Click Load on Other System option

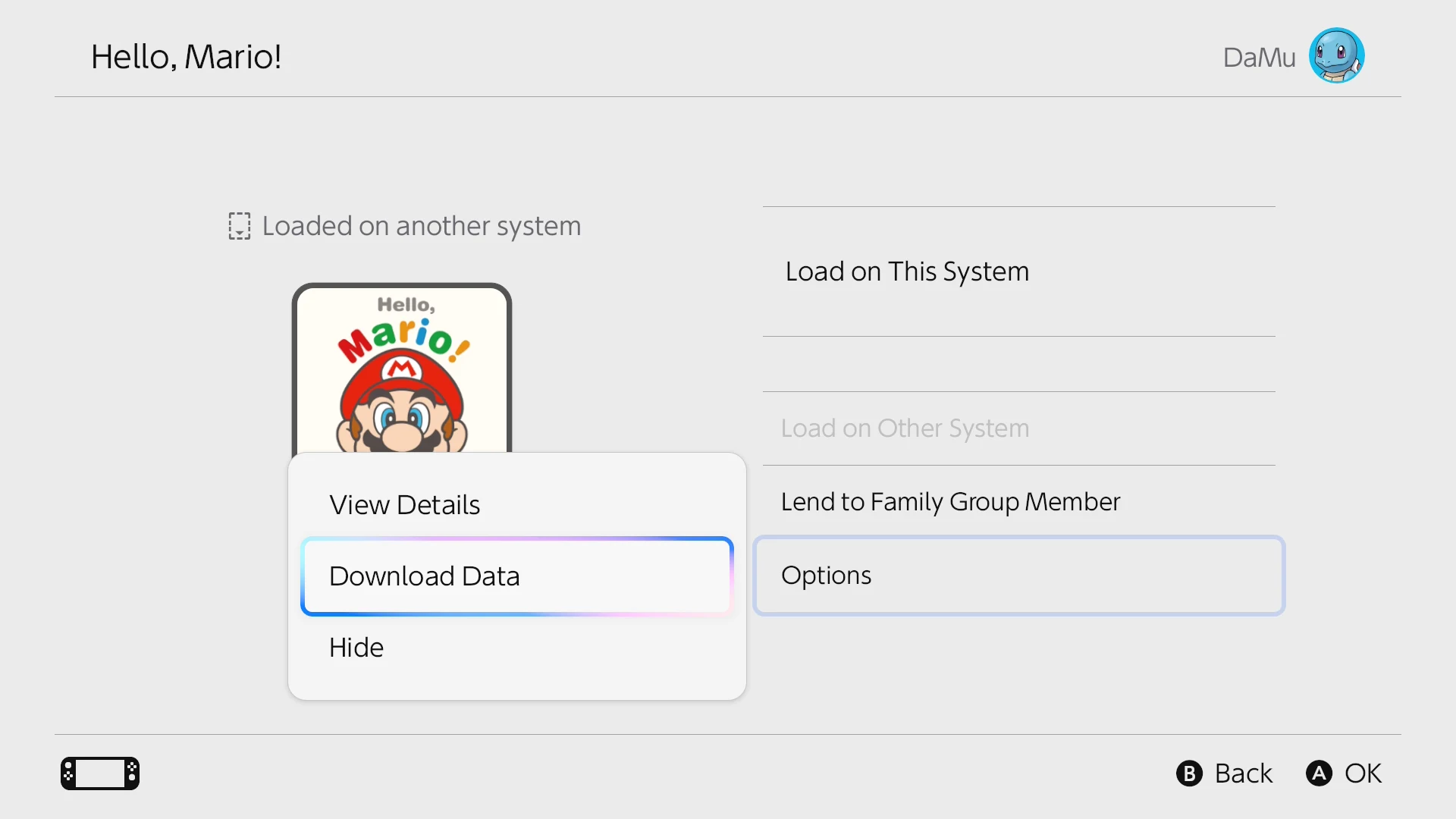pyautogui.click(x=1019, y=428)
